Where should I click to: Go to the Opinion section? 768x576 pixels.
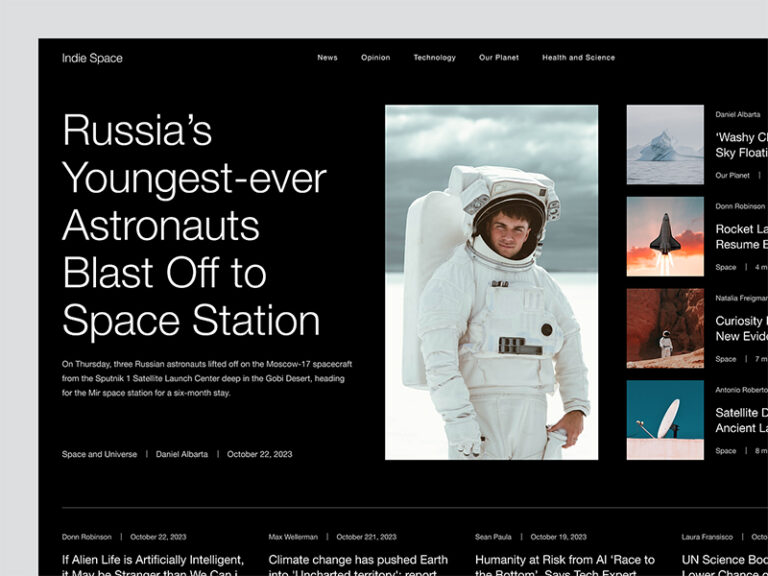tap(375, 58)
